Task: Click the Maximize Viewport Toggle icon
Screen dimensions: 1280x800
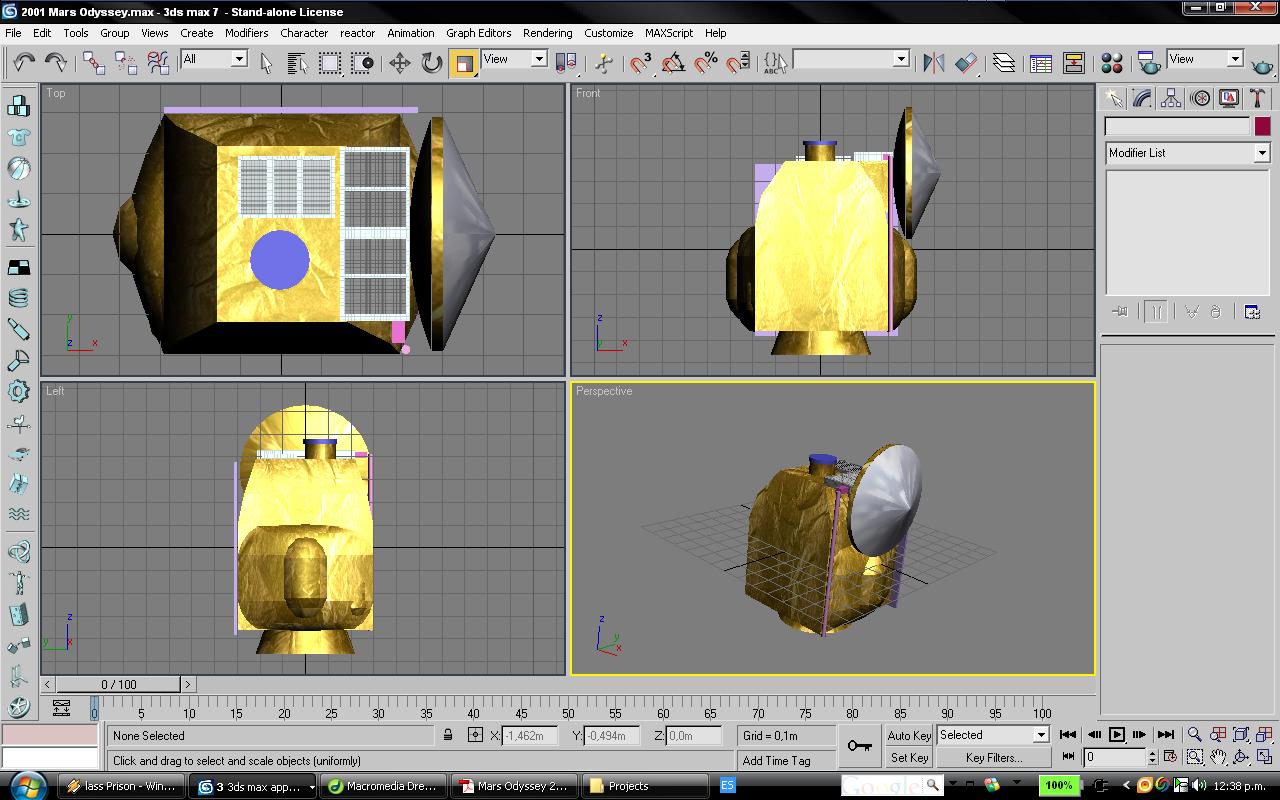Action: click(x=1264, y=757)
